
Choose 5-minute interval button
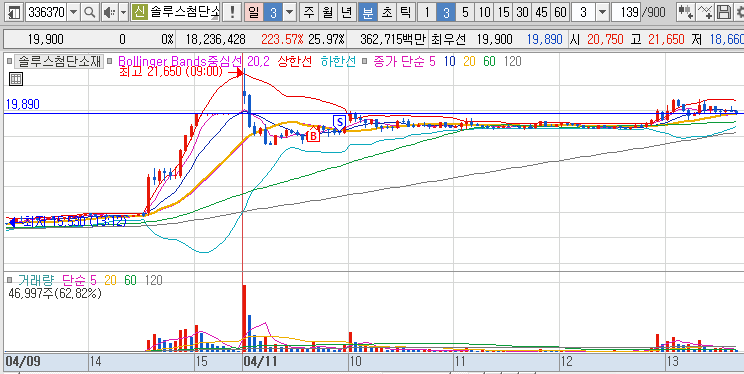tap(465, 12)
